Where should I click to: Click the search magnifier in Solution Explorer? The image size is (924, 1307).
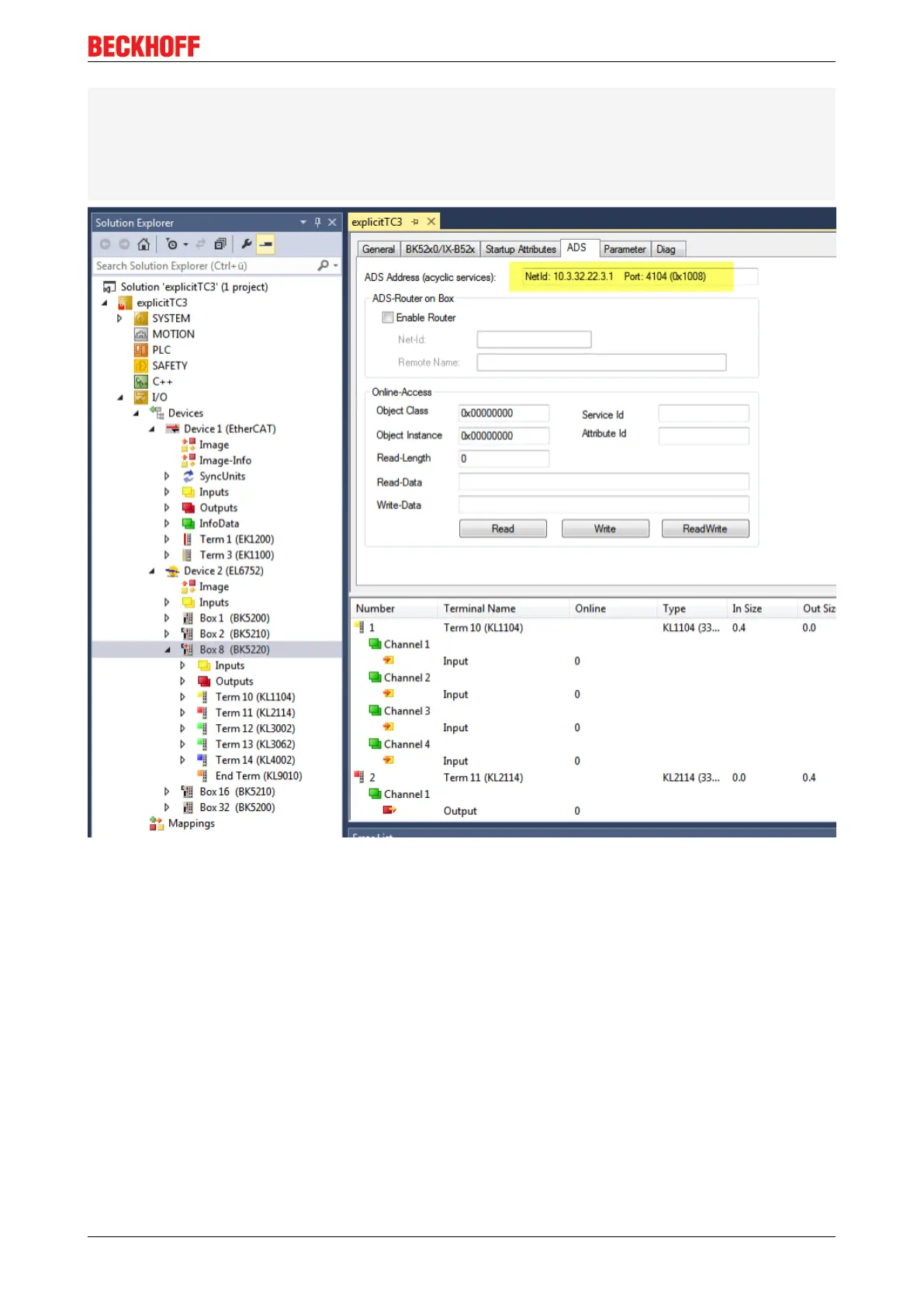pos(324,265)
